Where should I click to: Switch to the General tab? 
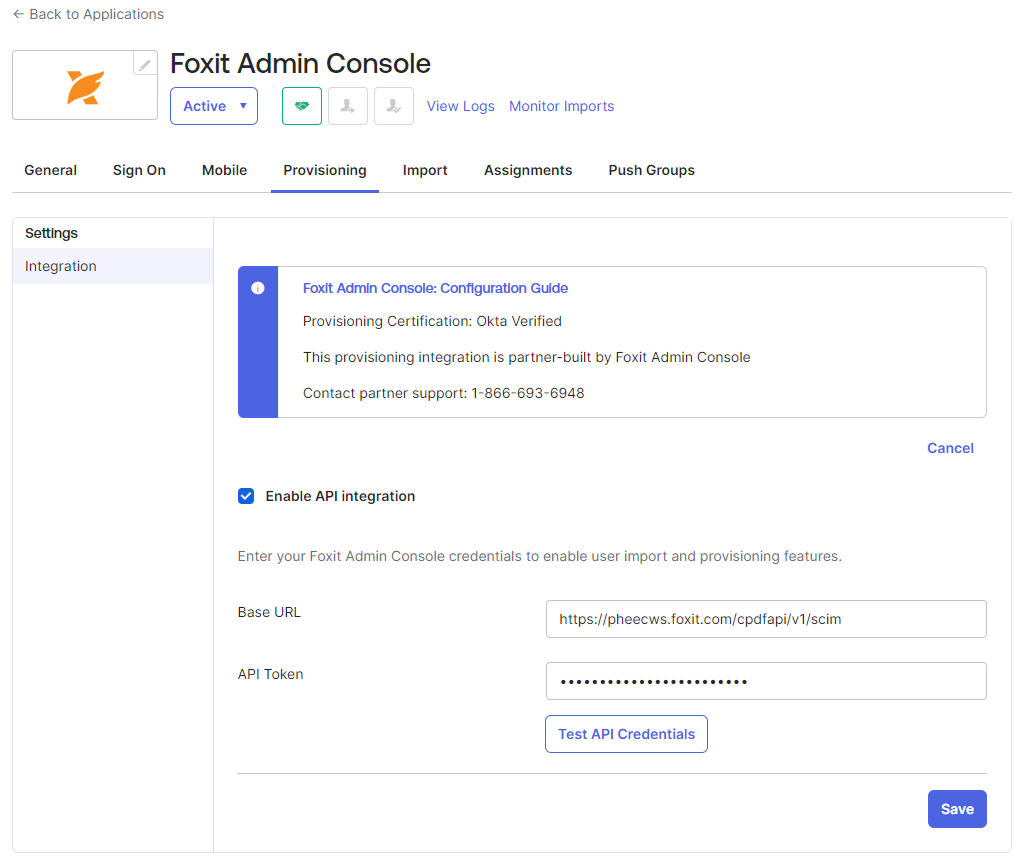[50, 170]
